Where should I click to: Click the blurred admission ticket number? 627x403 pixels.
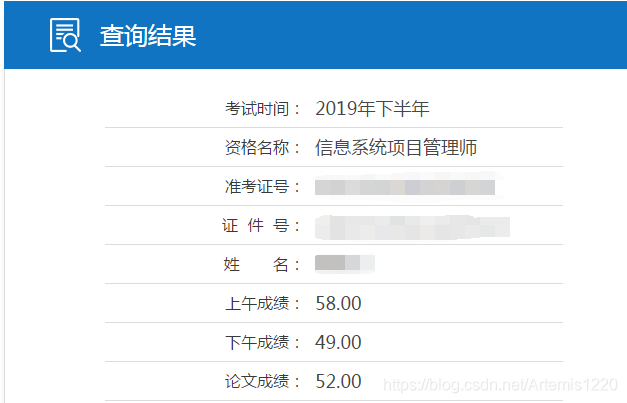[x=405, y=187]
